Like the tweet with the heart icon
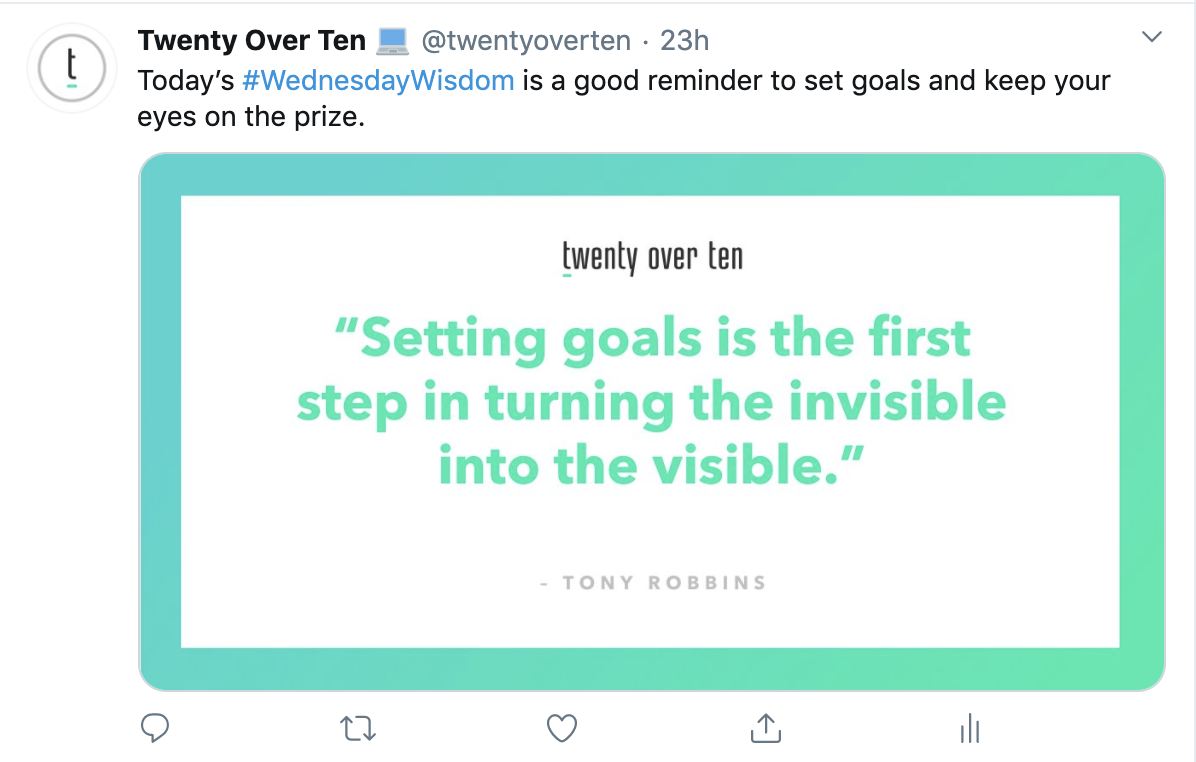This screenshot has height=762, width=1196. [x=562, y=728]
